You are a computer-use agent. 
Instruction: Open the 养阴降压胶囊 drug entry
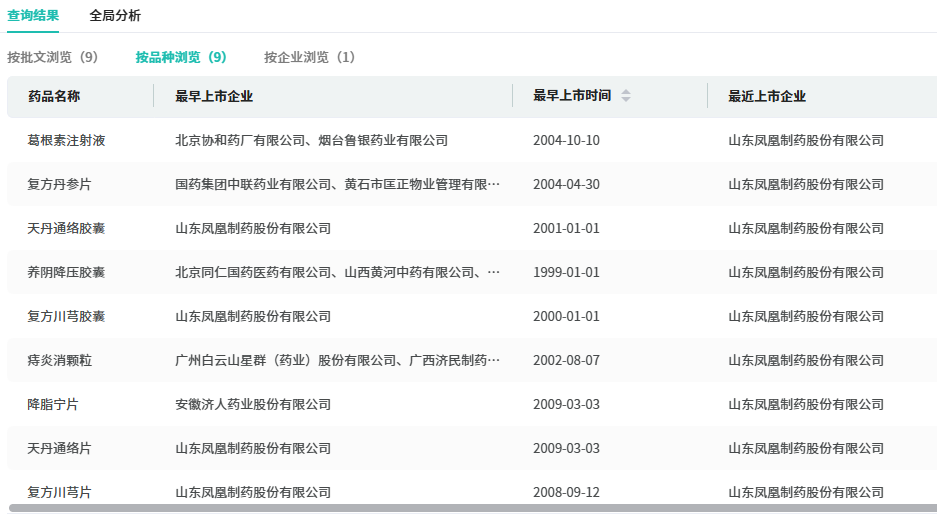66,272
